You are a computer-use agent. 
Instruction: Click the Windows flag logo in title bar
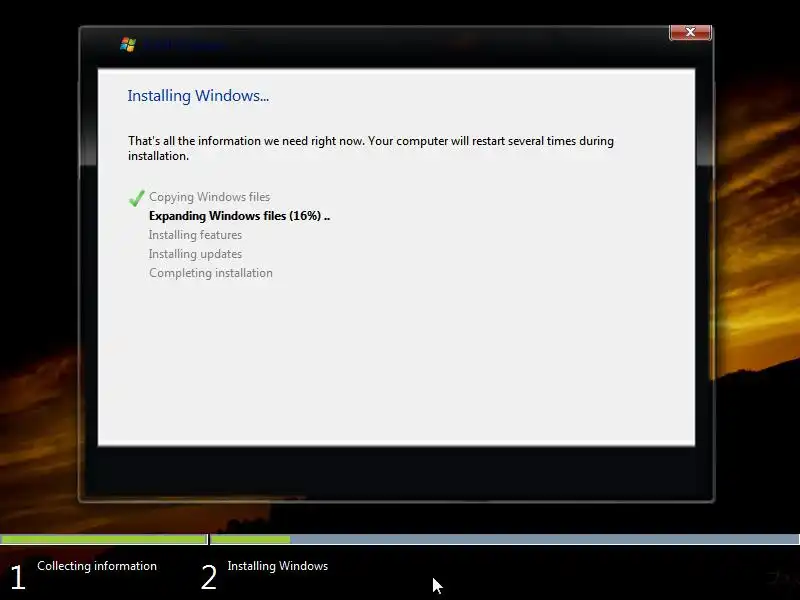[x=128, y=44]
